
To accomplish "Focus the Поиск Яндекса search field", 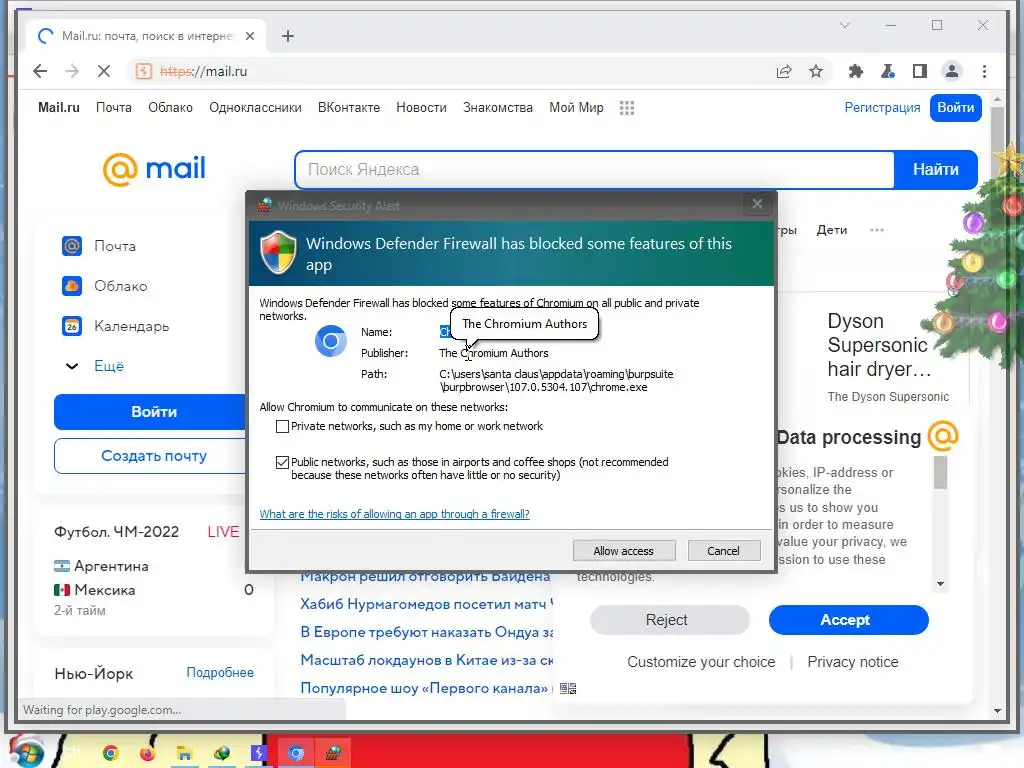I will coord(594,170).
